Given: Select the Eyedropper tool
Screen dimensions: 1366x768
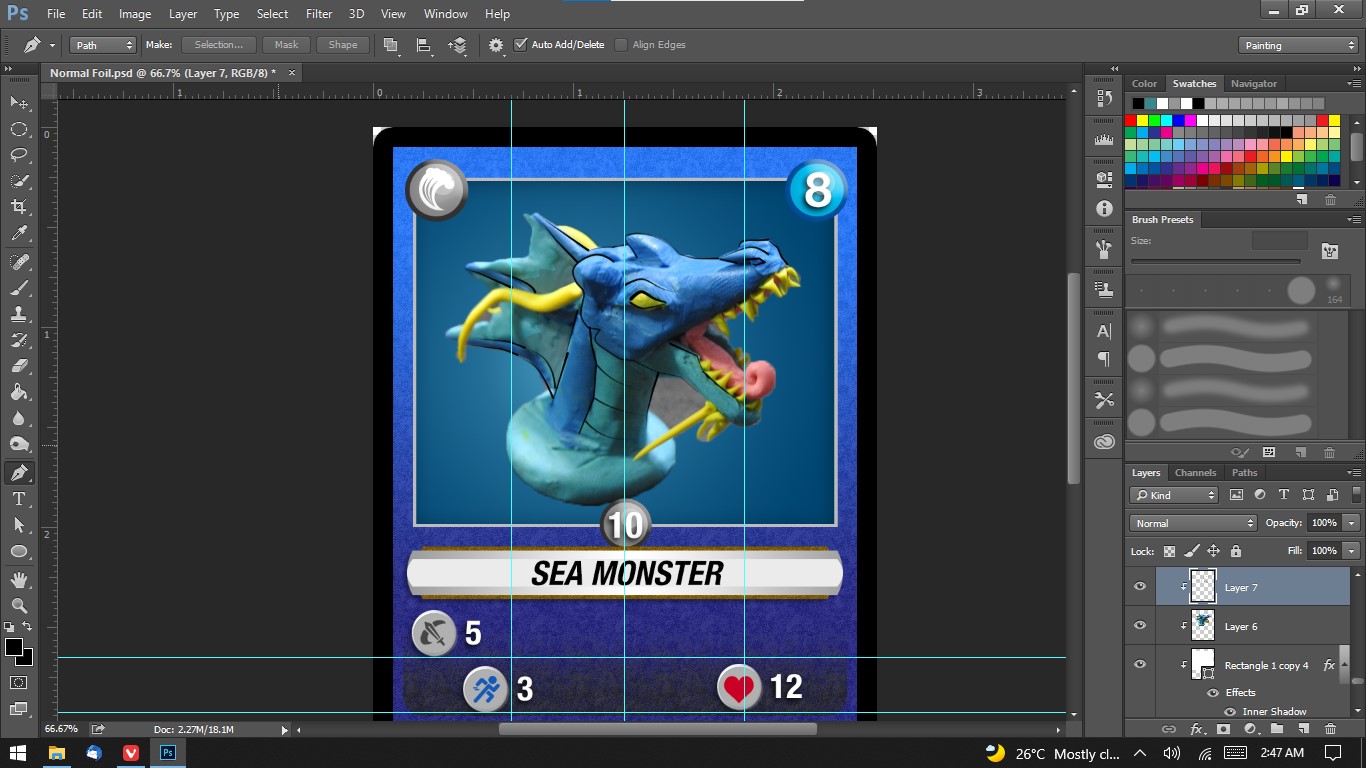Looking at the screenshot, I should [x=19, y=233].
